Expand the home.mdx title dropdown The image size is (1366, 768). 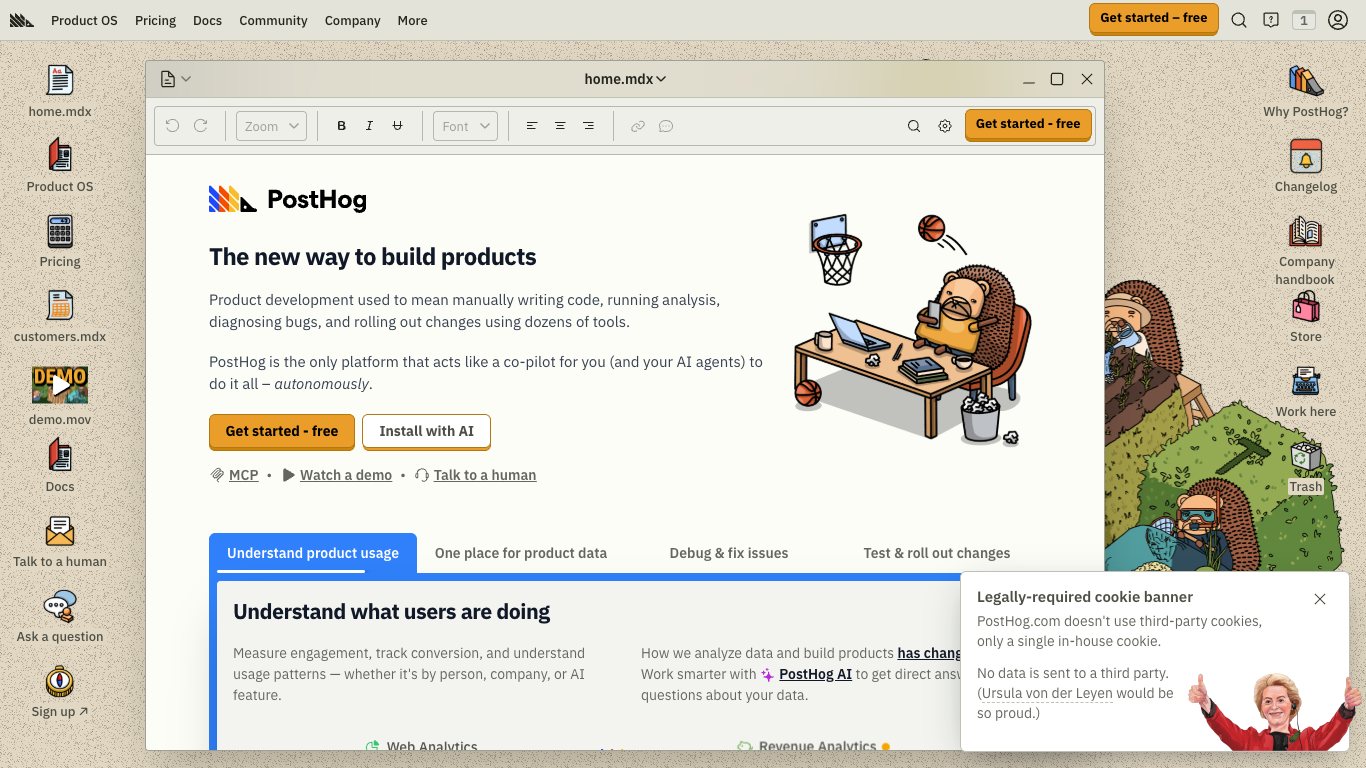tap(626, 79)
